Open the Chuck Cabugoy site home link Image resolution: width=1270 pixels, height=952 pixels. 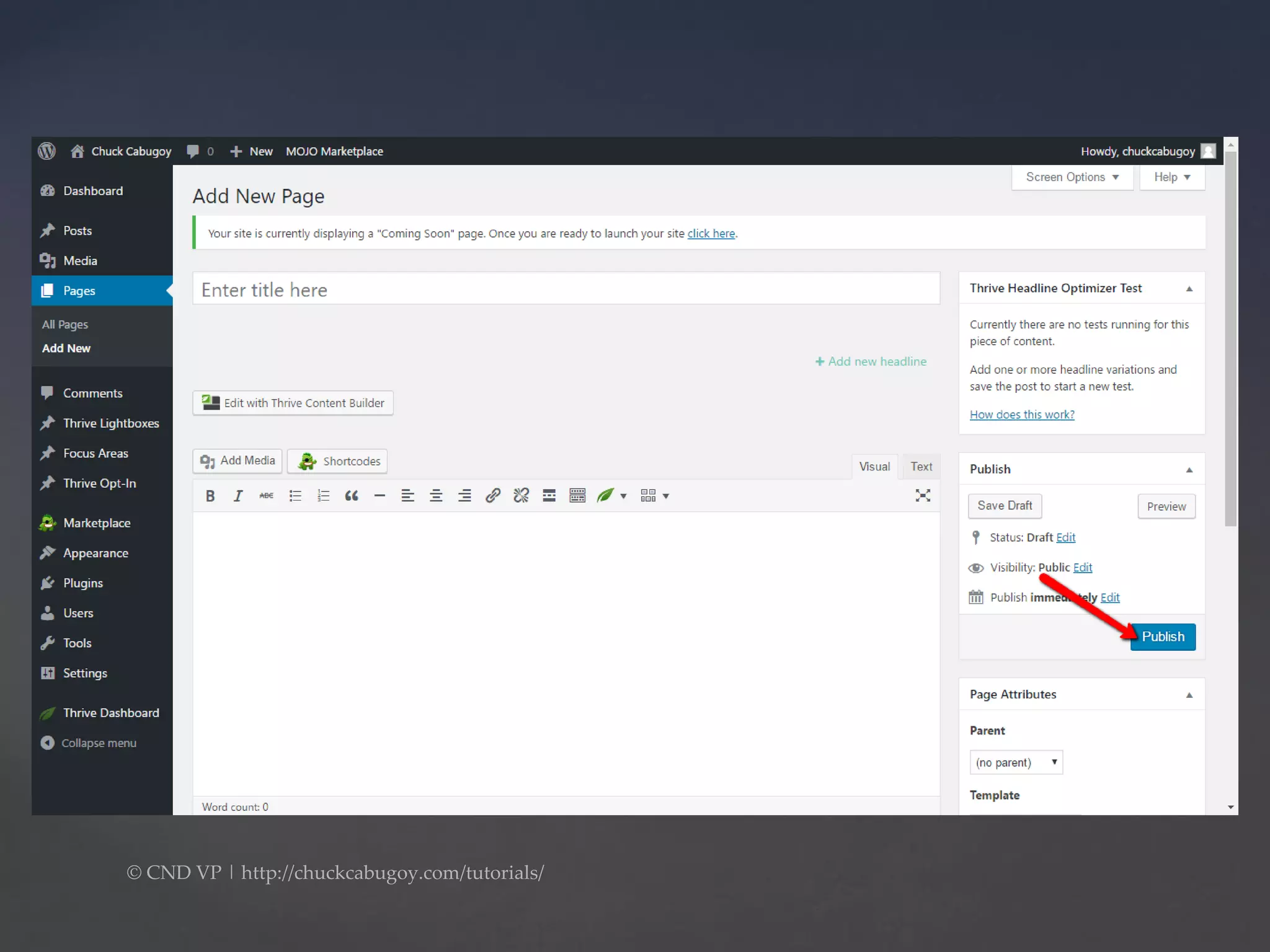click(x=121, y=151)
